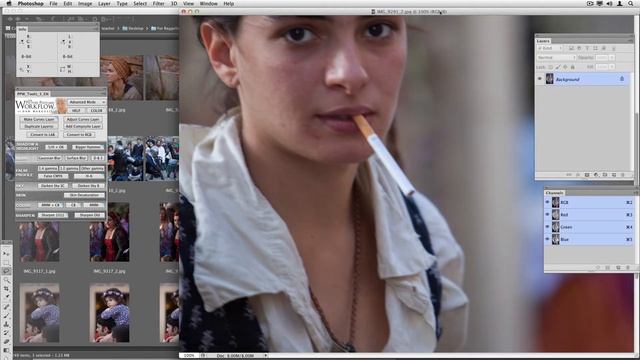Screen dimensions: 640x360
Task: Select the Lasso tool
Action: pyautogui.click(x=6, y=271)
